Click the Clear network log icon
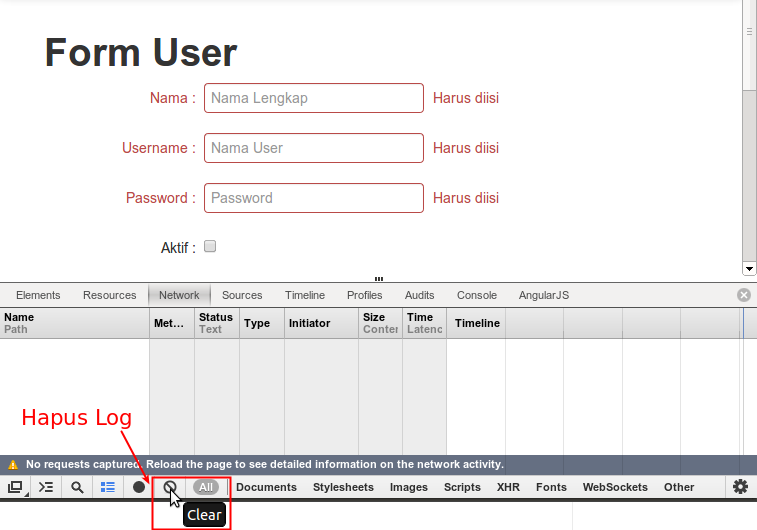Screen dimensions: 757x530 [x=170, y=487]
